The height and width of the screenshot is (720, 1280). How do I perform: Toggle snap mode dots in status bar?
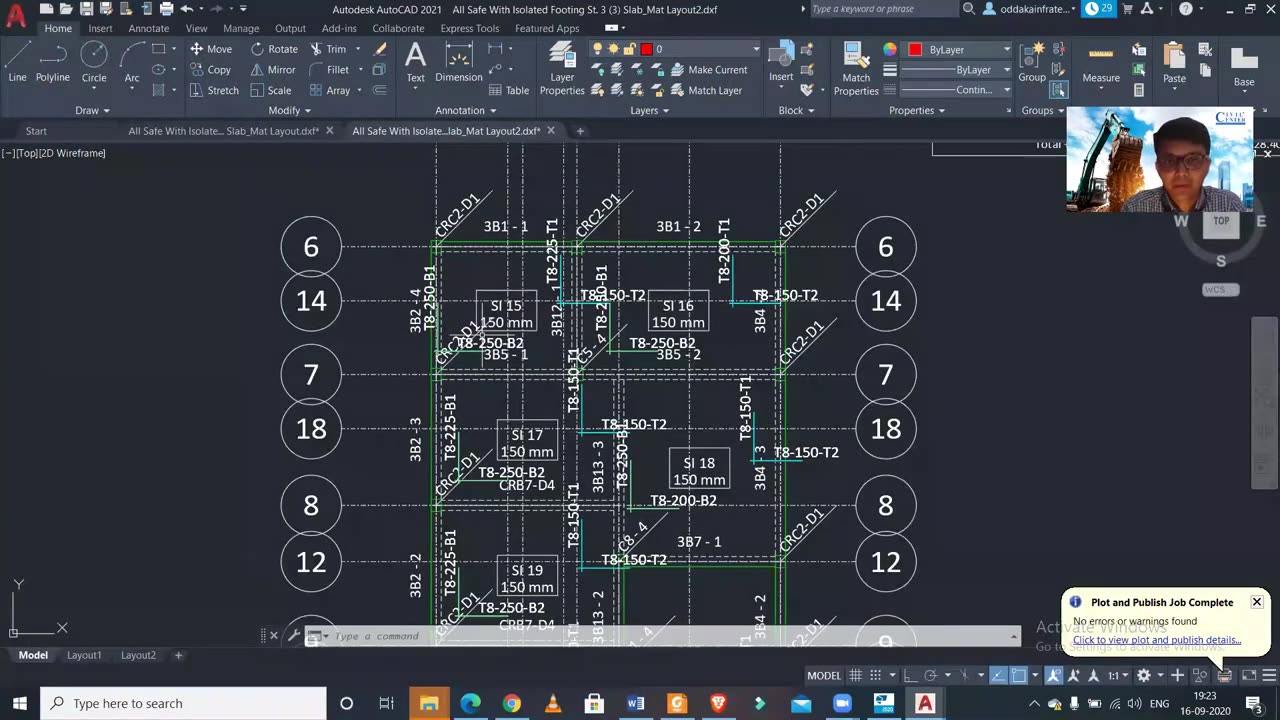[875, 676]
